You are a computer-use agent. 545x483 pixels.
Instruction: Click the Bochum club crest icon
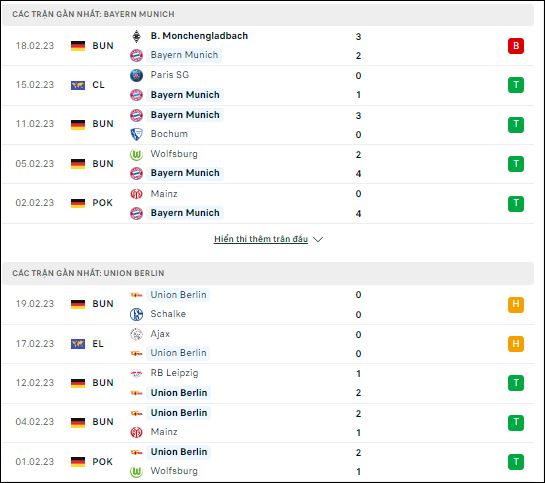click(136, 134)
